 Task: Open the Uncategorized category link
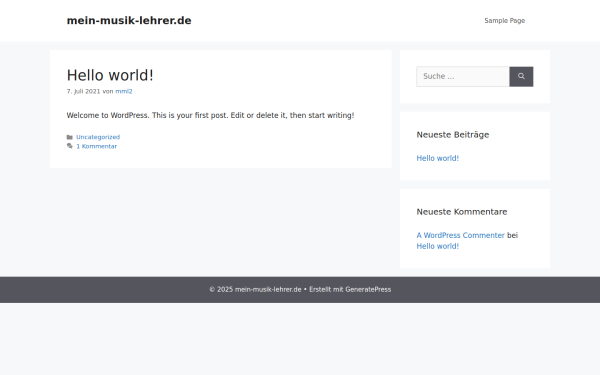click(98, 137)
